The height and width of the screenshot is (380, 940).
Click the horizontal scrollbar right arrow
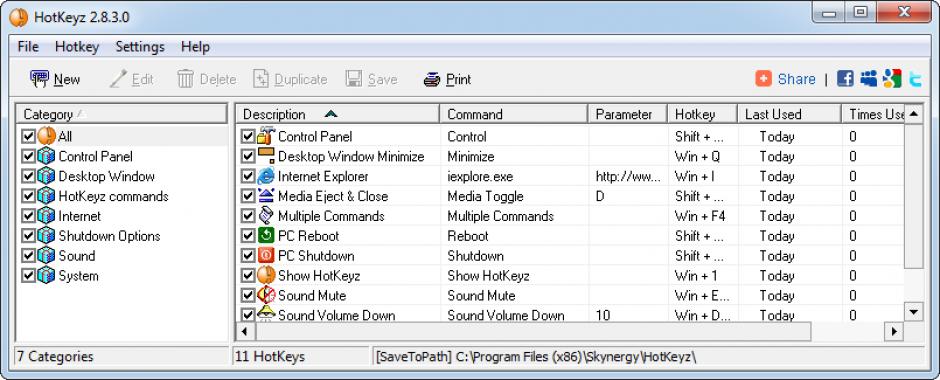(894, 331)
